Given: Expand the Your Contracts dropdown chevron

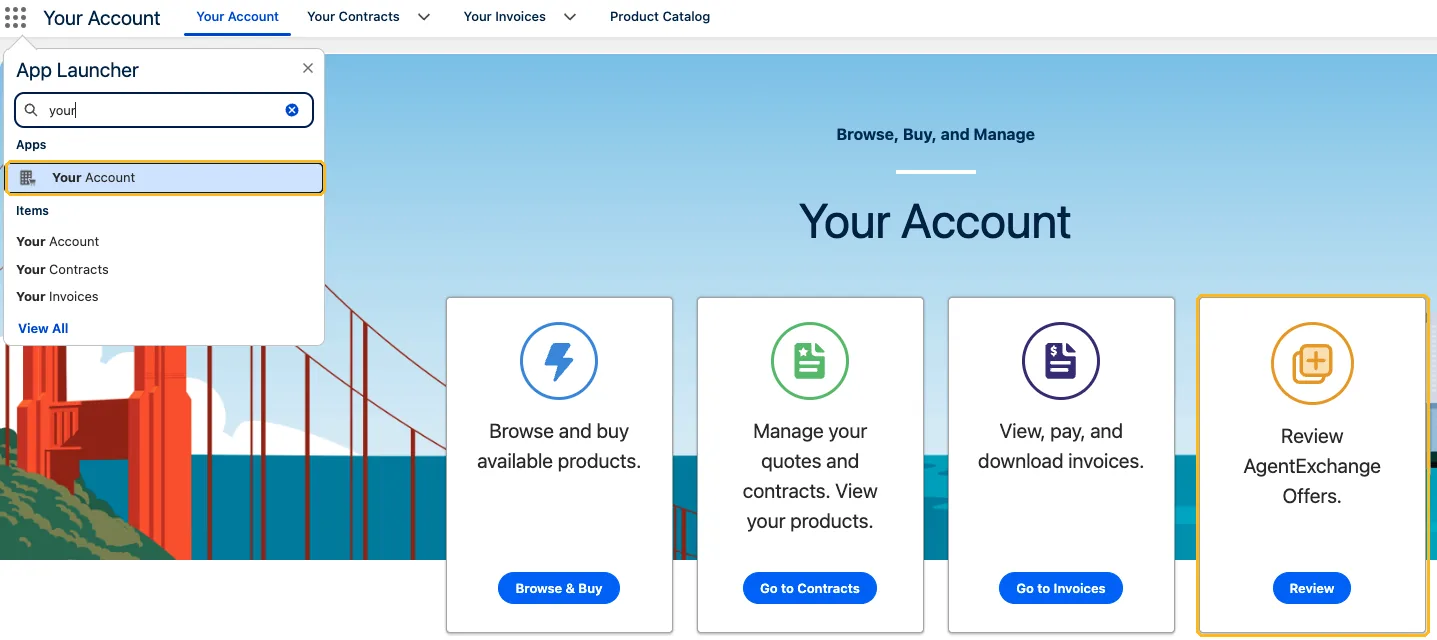Looking at the screenshot, I should coord(424,17).
